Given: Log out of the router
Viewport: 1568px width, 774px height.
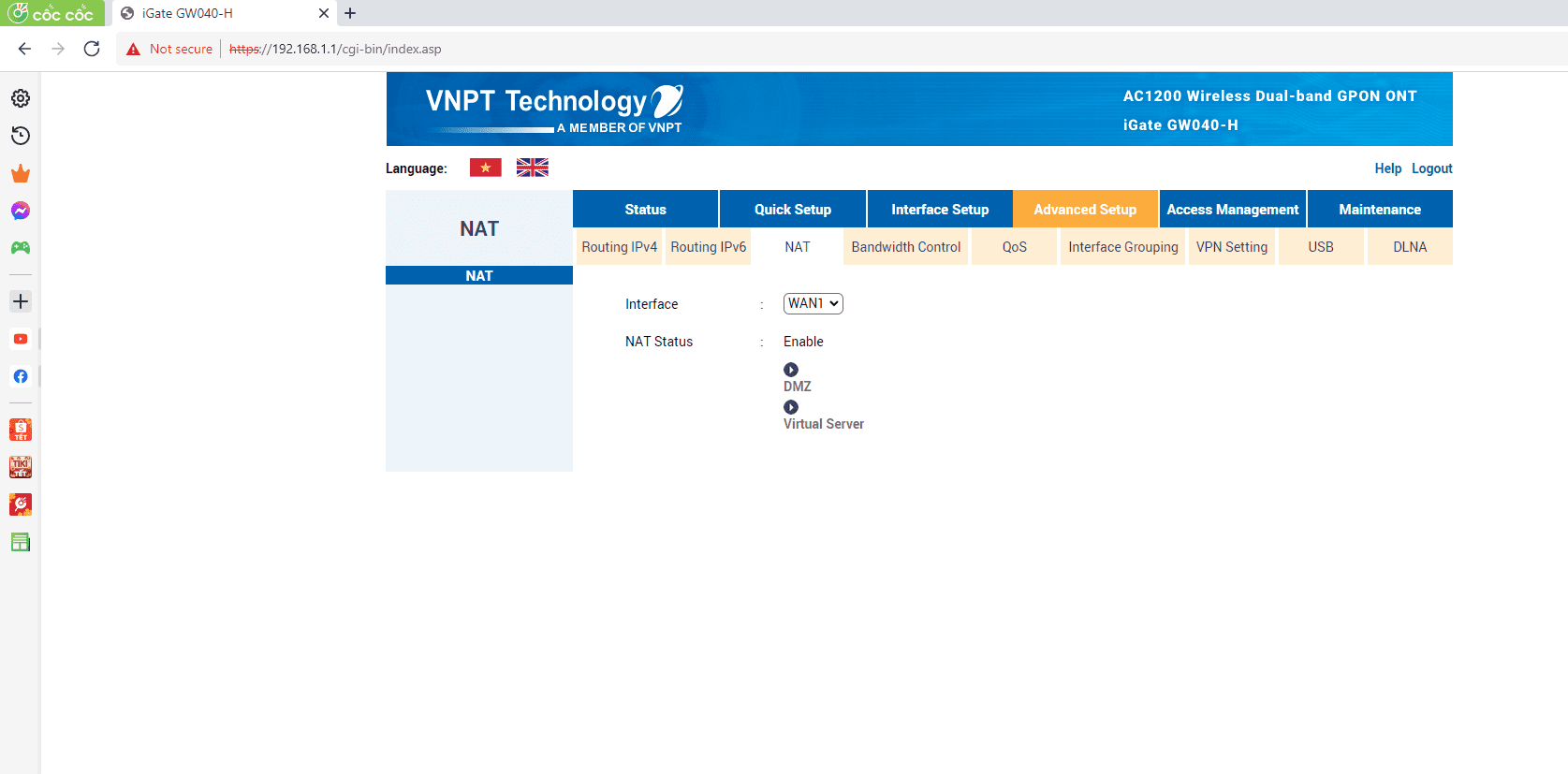Looking at the screenshot, I should coord(1432,168).
